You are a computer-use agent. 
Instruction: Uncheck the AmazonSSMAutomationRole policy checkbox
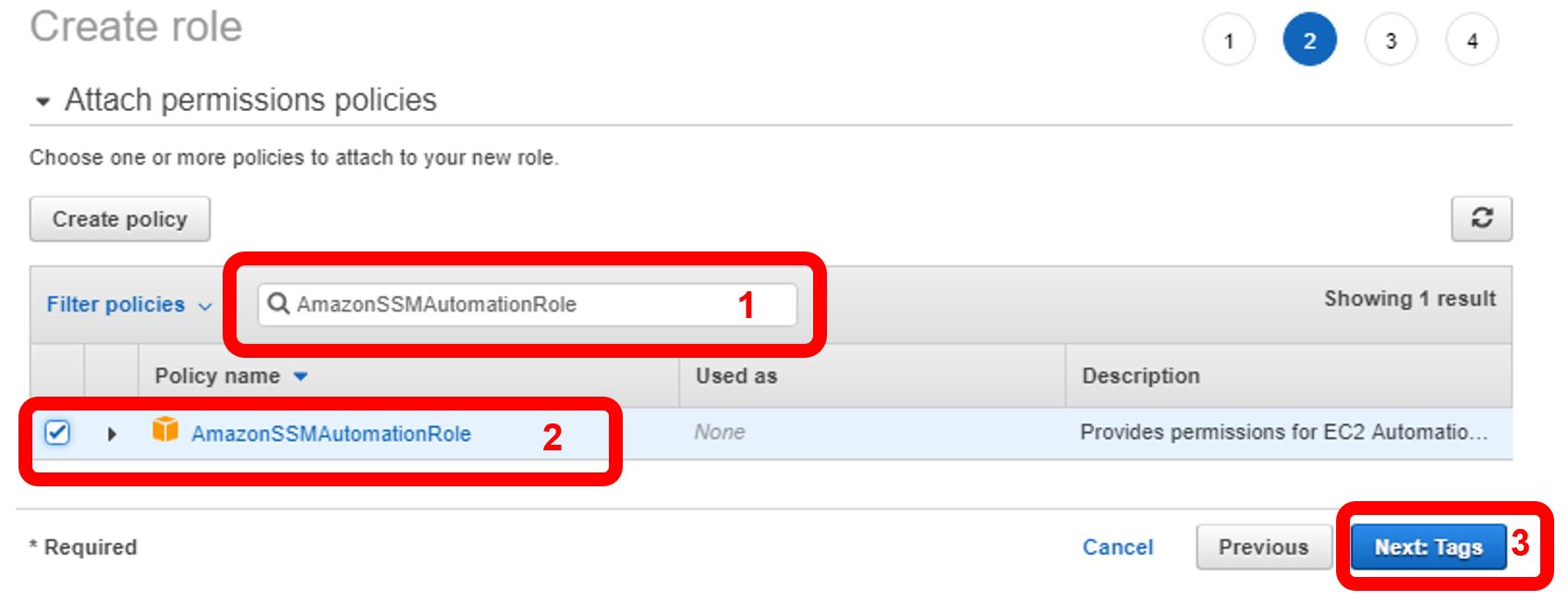point(57,432)
